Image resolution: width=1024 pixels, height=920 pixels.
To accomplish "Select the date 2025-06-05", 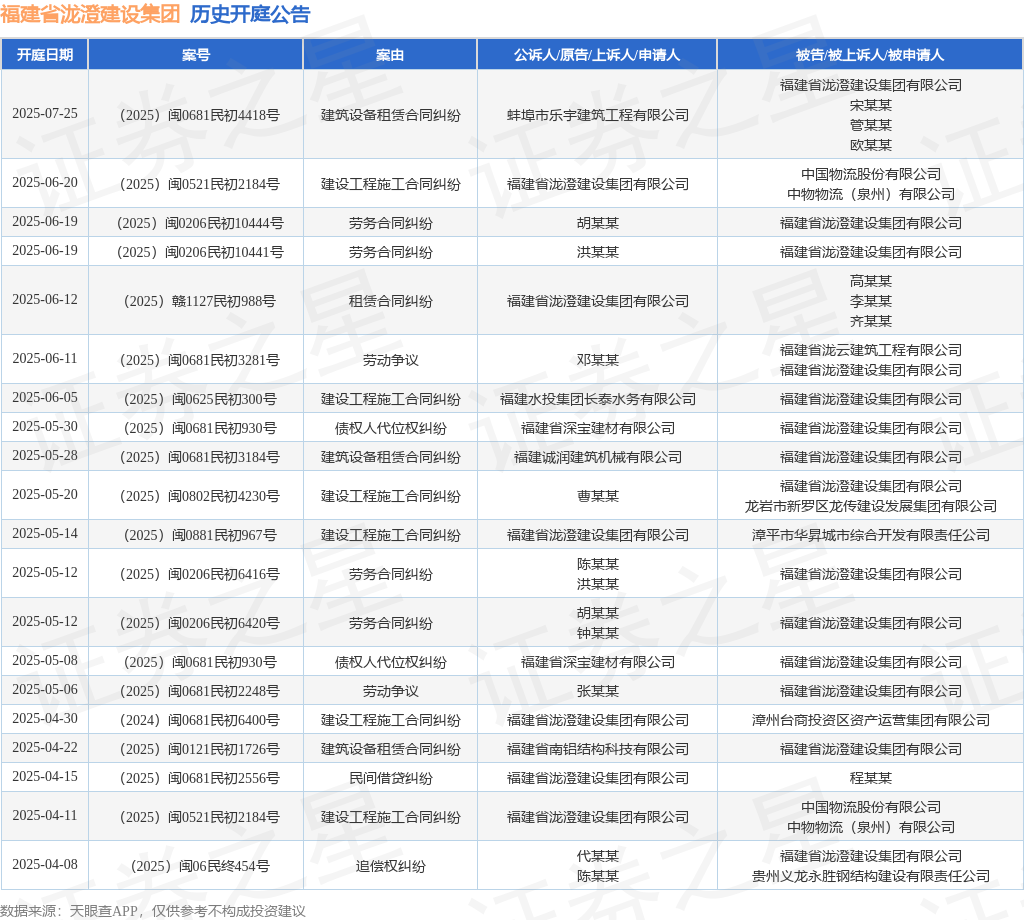I will [x=44, y=398].
